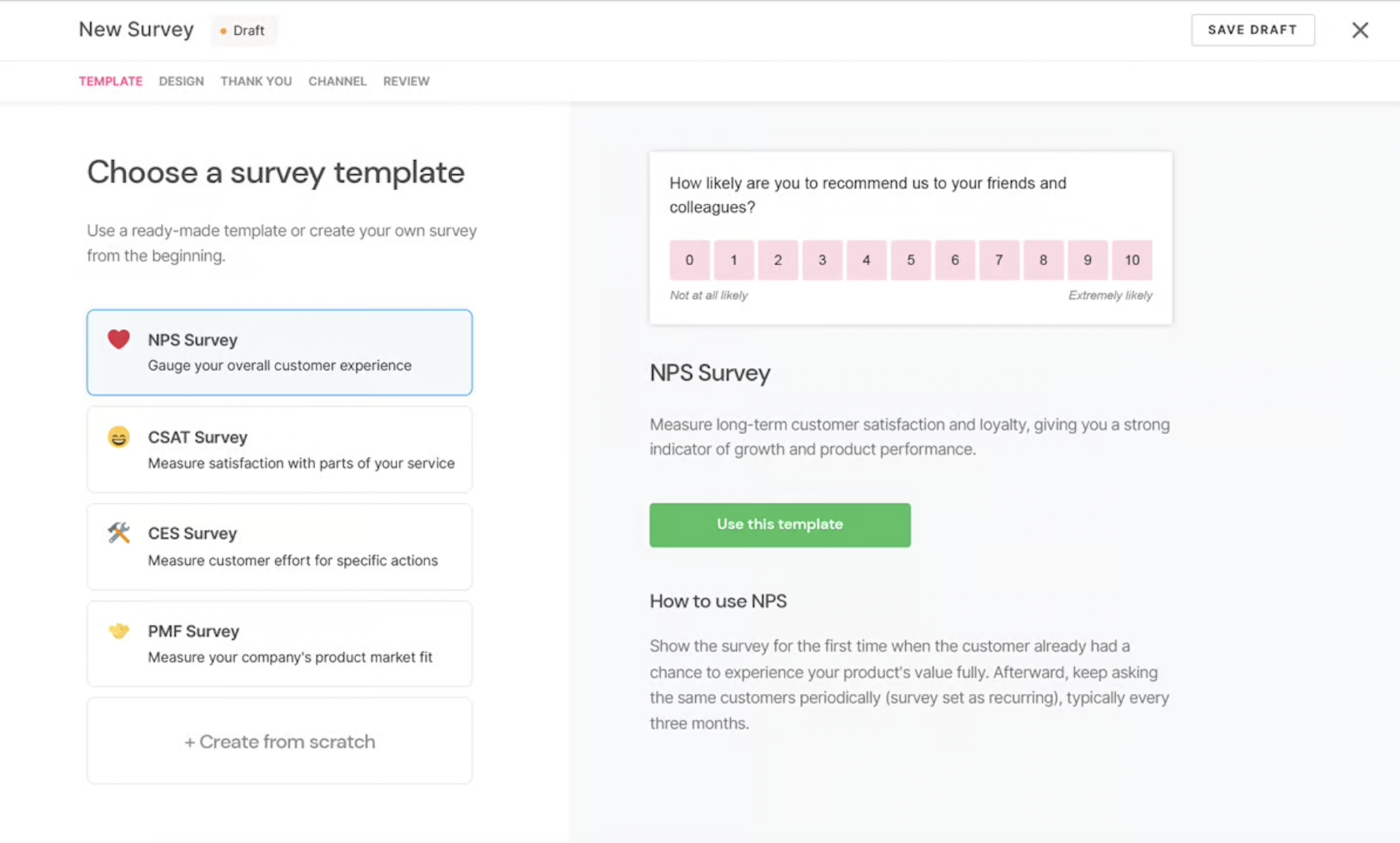
Task: Choose the PMF Survey template card
Action: coord(279,643)
